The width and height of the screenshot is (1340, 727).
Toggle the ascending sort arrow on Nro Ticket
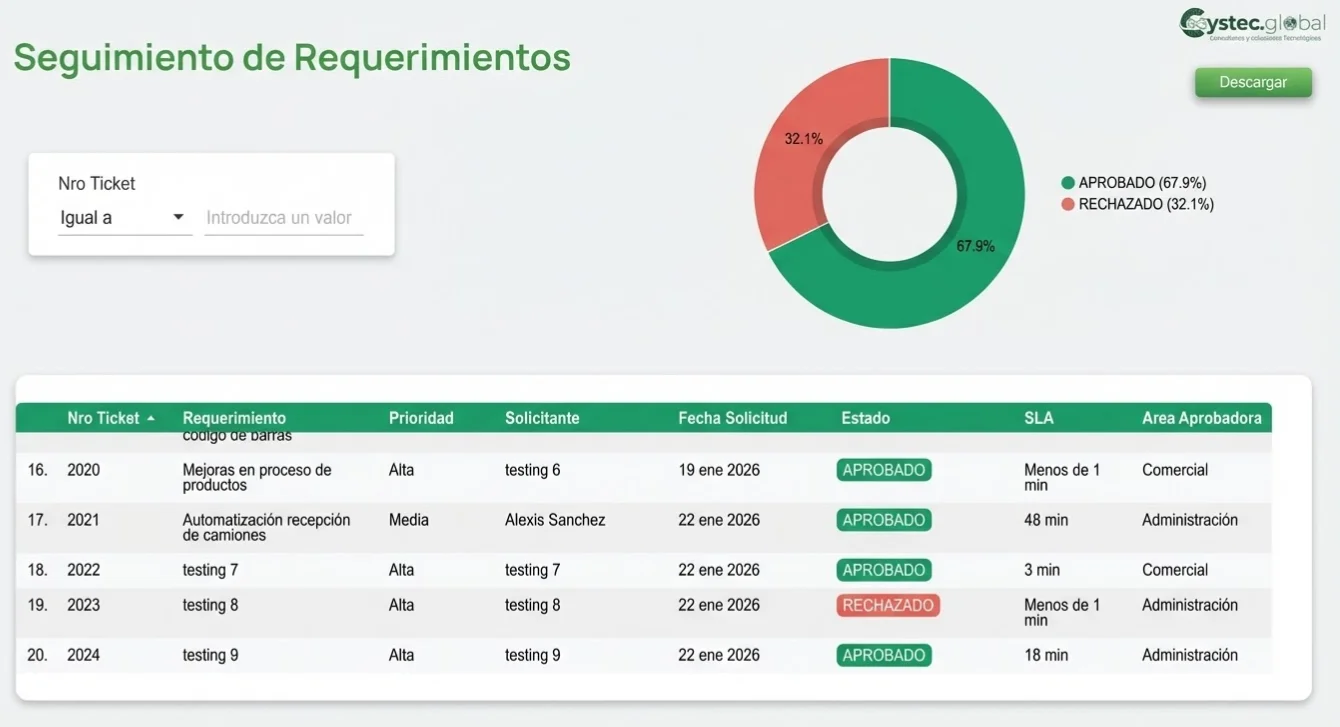(151, 417)
